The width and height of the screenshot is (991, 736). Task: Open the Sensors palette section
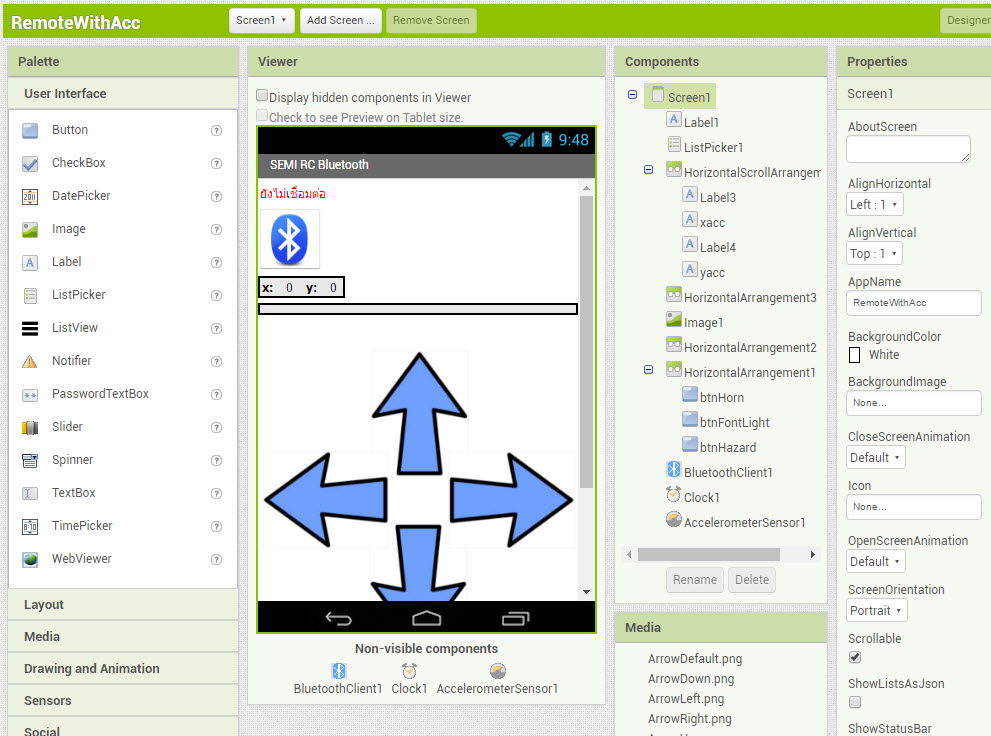(x=48, y=701)
